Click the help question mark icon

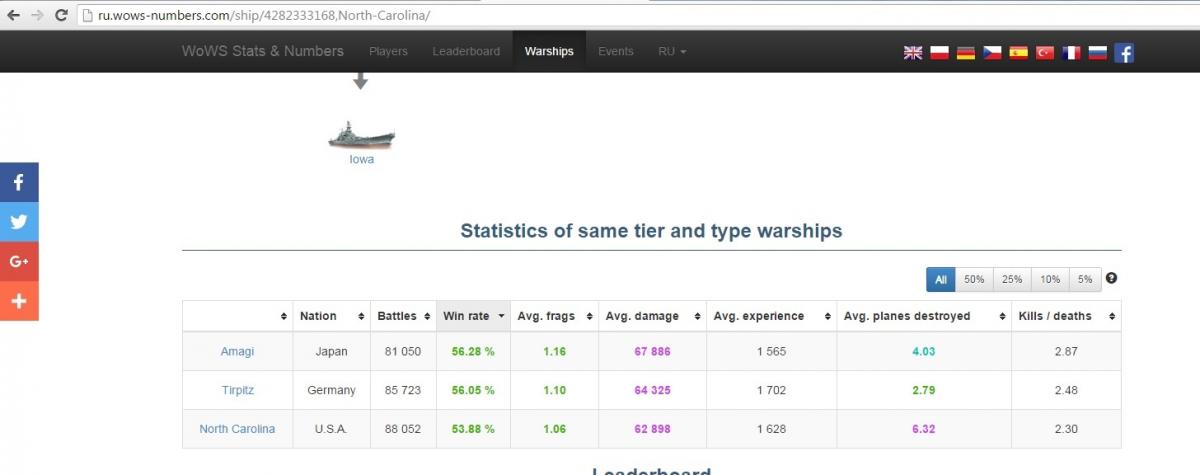point(1112,279)
